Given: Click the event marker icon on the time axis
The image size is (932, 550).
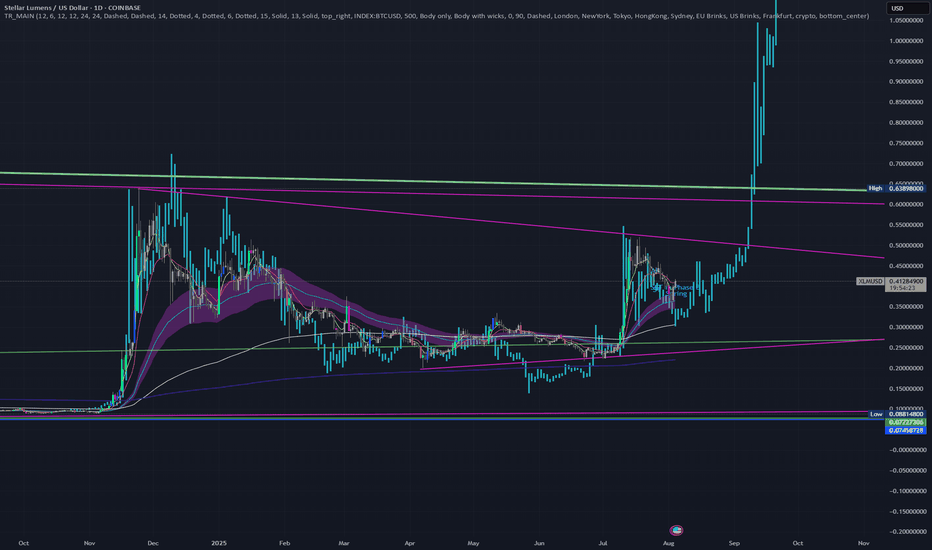Looking at the screenshot, I should tap(676, 530).
